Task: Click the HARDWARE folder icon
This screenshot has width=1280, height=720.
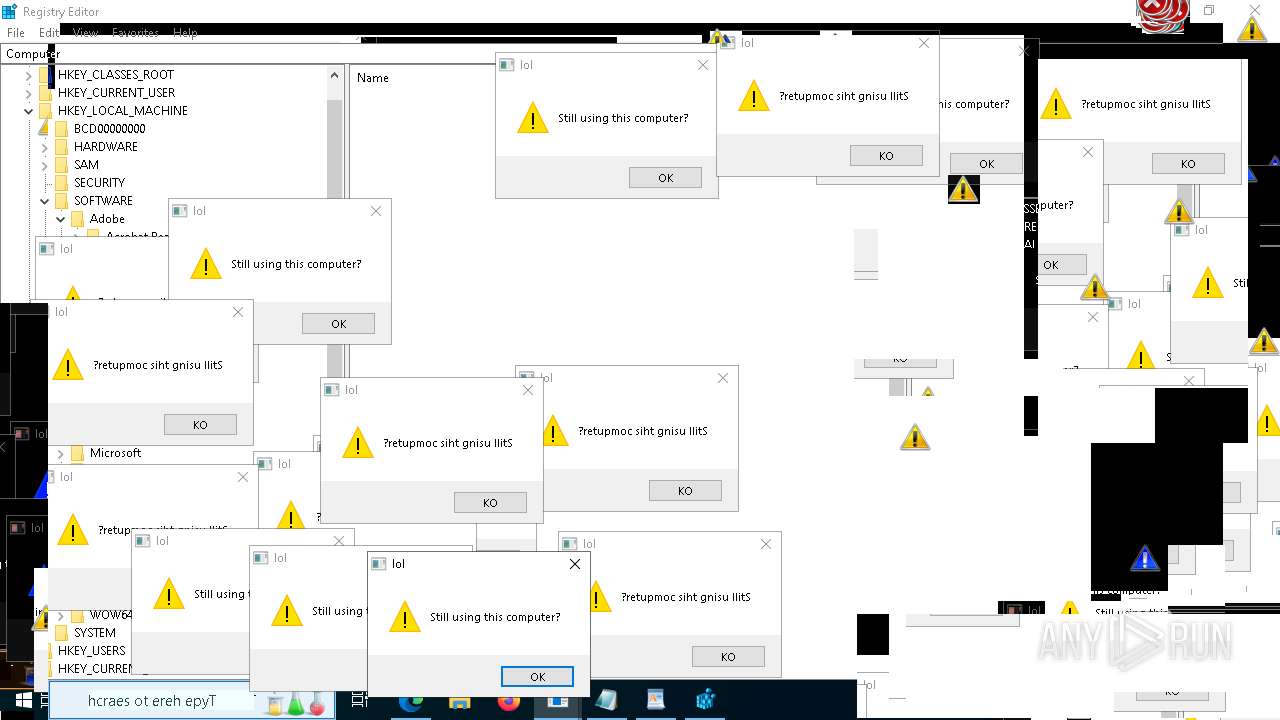Action: [62, 147]
